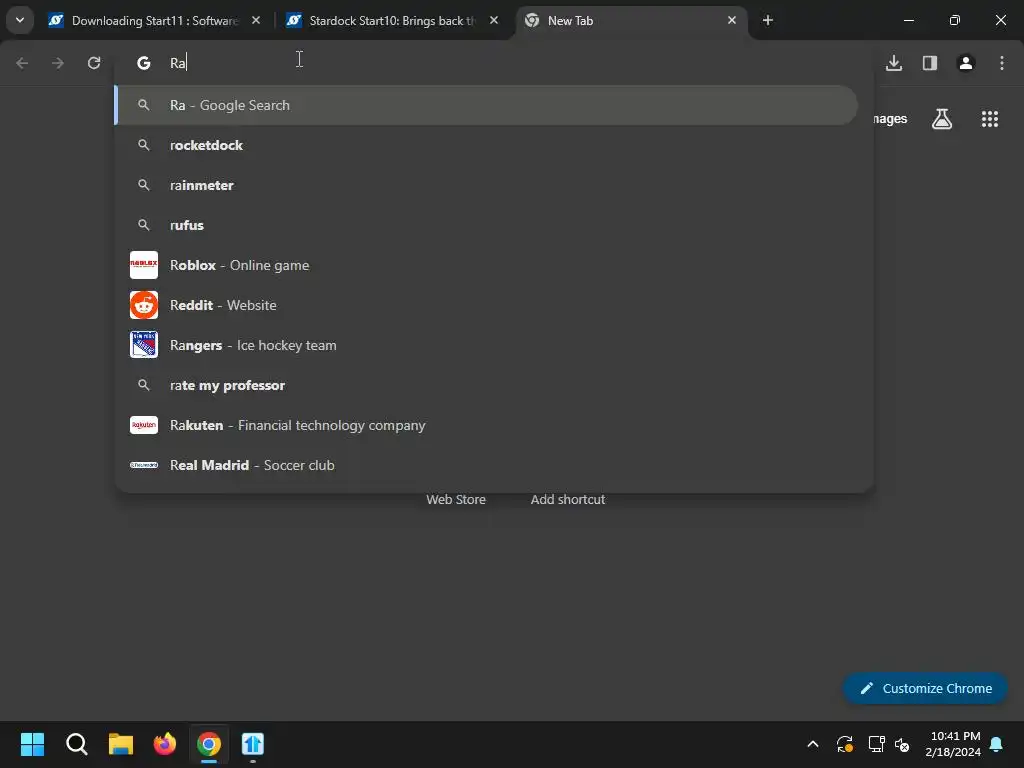This screenshot has height=768, width=1024.
Task: Select 'Ra - Google Search' suggestion
Action: pos(486,105)
